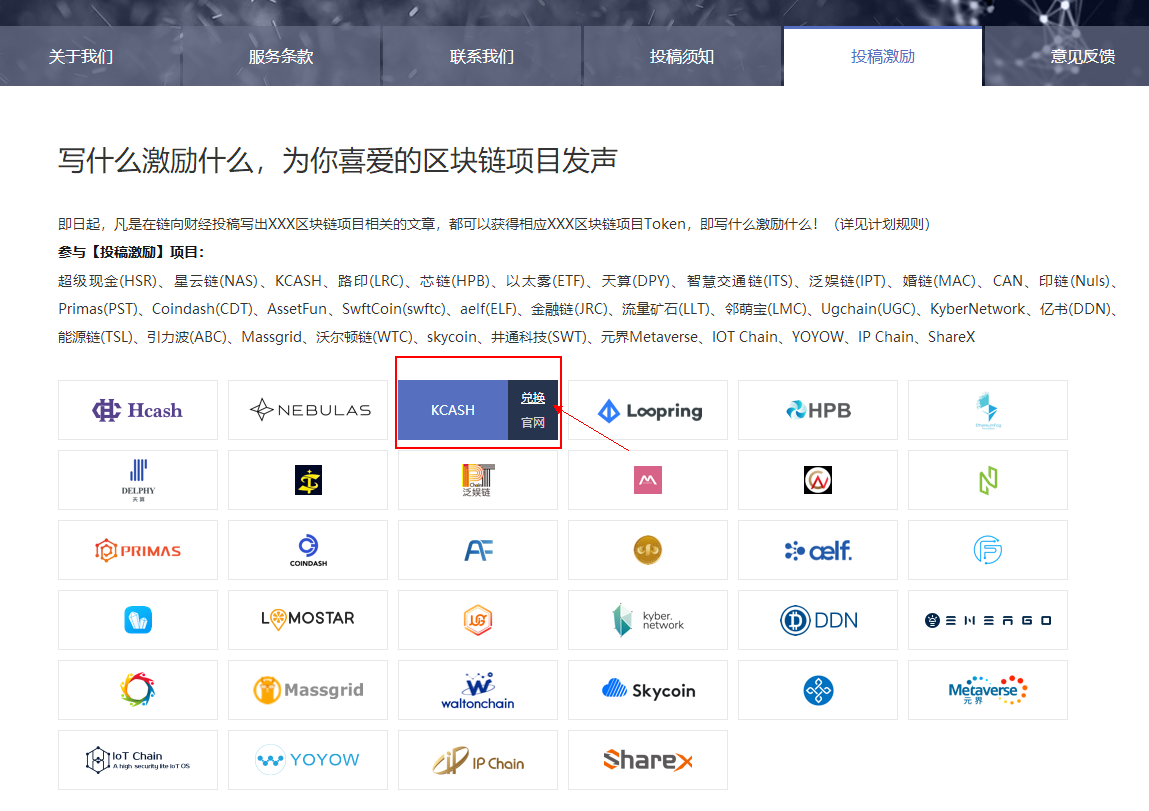The height and width of the screenshot is (811, 1149).
Task: Select the gold SwftCoin logo card
Action: tap(648, 550)
